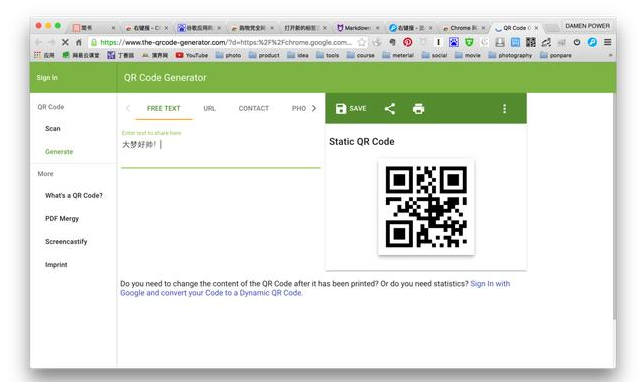Open the movie bookmarks folder
The width and height of the screenshot is (639, 382).
pyautogui.click(x=467, y=55)
